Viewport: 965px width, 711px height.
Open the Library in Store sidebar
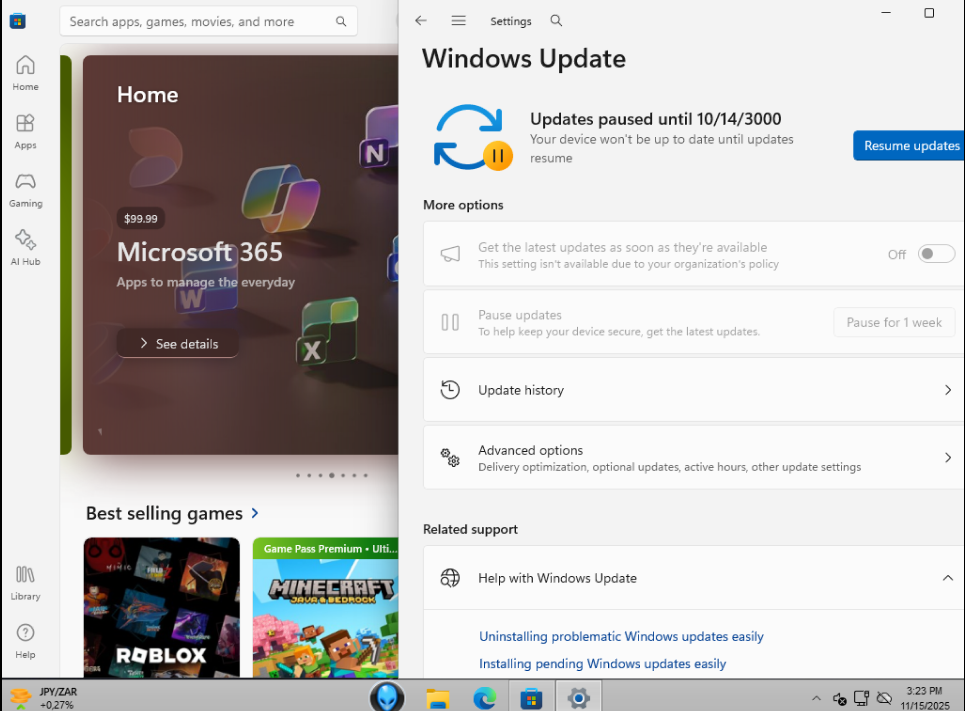25,583
